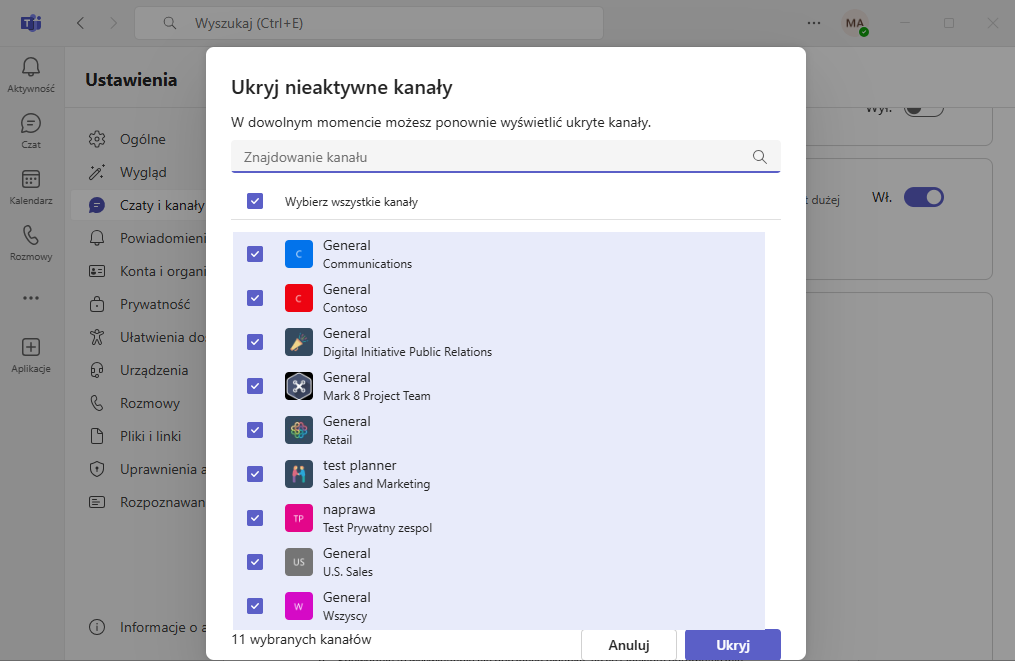Click the US U.S. Sales avatar
Screen dimensions: 1015x661
coord(298,563)
